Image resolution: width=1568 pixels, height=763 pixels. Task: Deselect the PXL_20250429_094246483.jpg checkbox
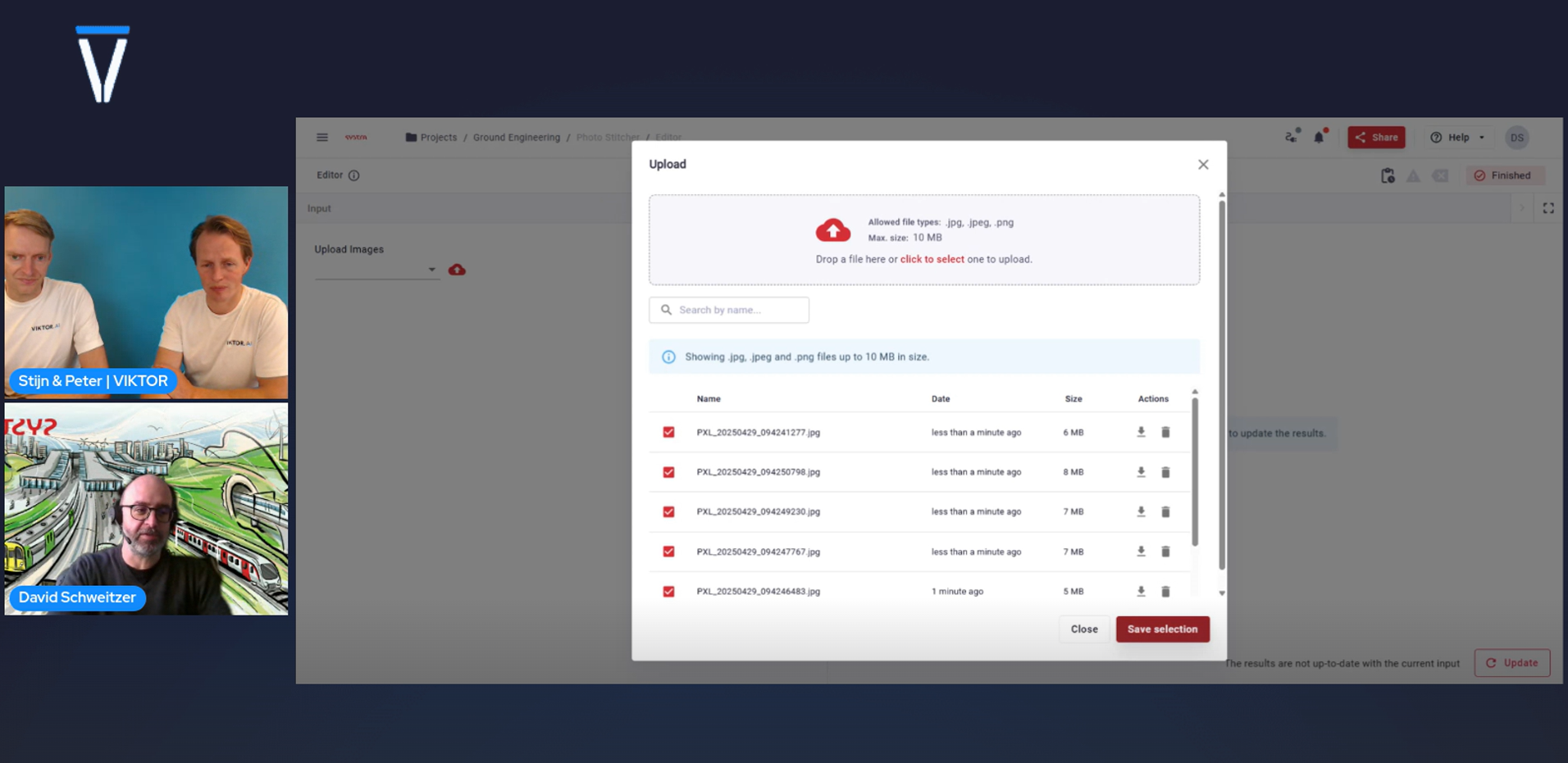668,591
